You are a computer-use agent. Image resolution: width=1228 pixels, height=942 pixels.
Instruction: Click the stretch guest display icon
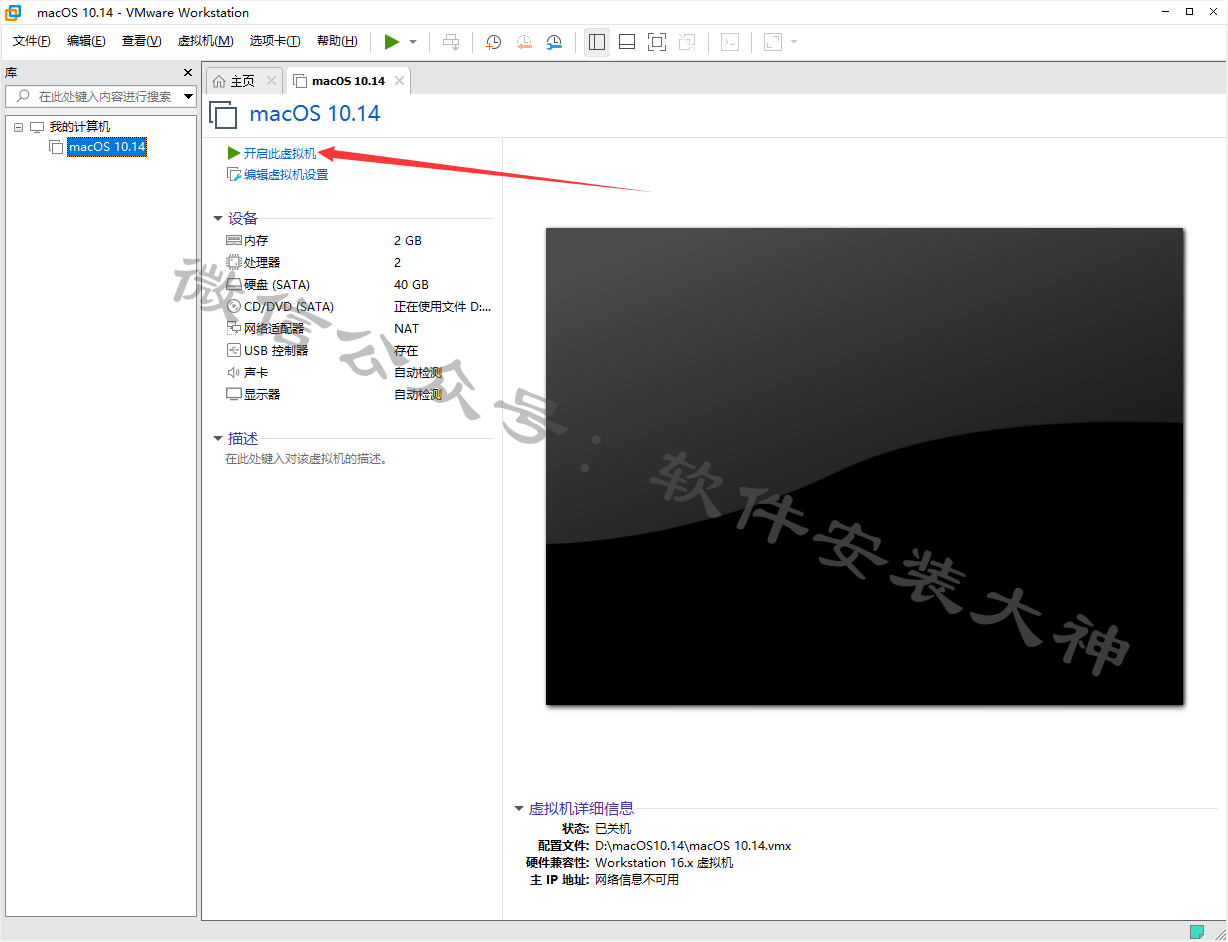coord(773,42)
